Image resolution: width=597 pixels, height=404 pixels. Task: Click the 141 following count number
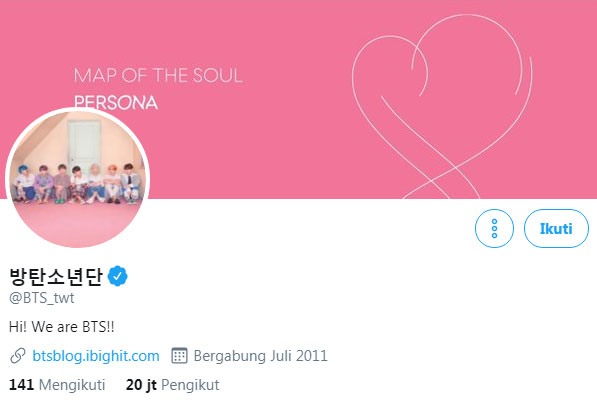point(21,385)
